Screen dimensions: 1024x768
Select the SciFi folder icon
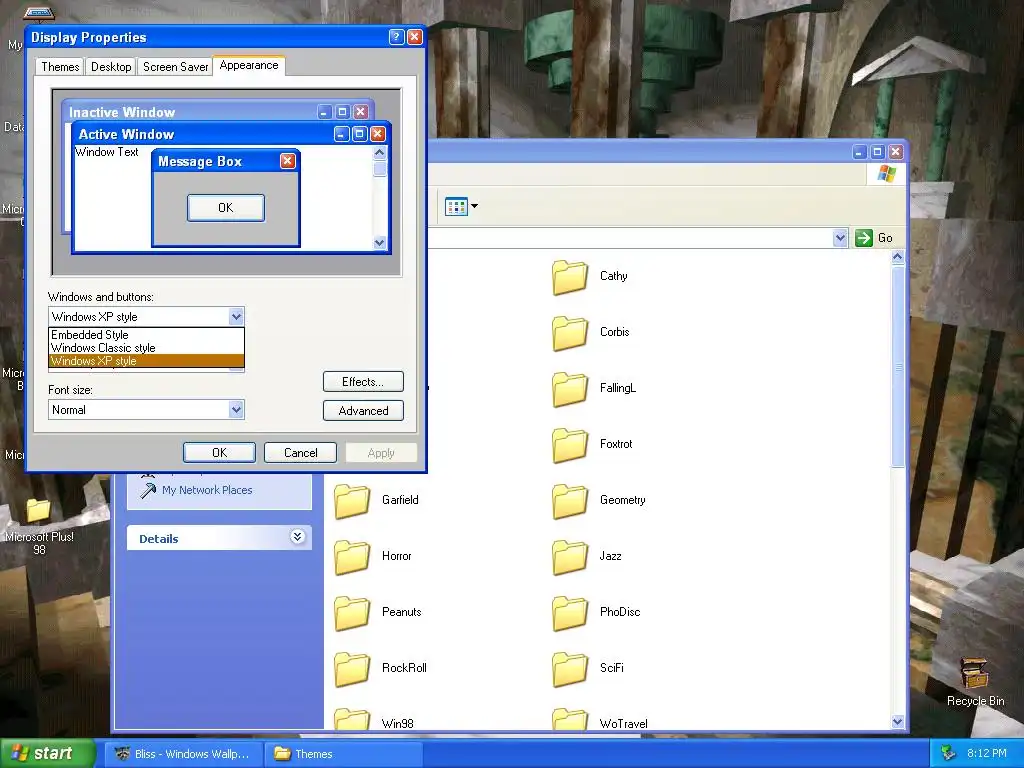(x=569, y=669)
